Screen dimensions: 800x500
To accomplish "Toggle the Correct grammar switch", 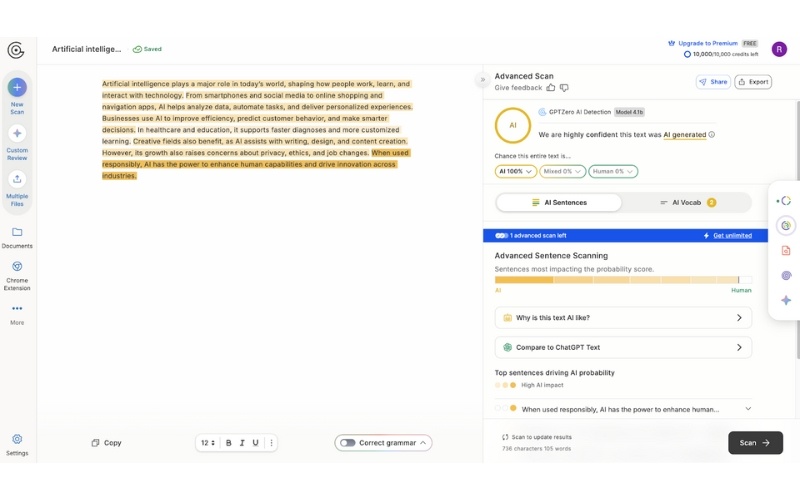I will 347,443.
